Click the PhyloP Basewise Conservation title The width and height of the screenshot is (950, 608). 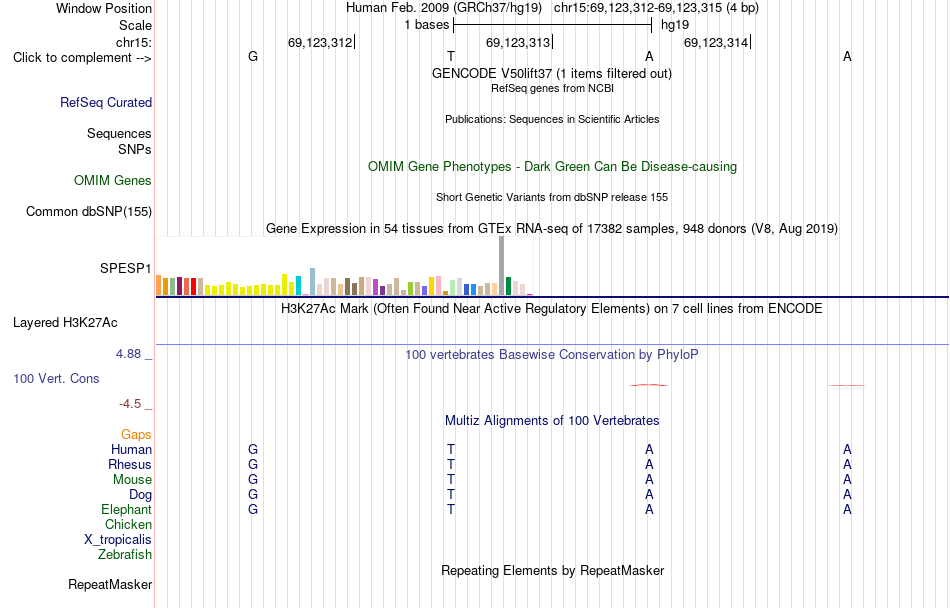pos(552,354)
